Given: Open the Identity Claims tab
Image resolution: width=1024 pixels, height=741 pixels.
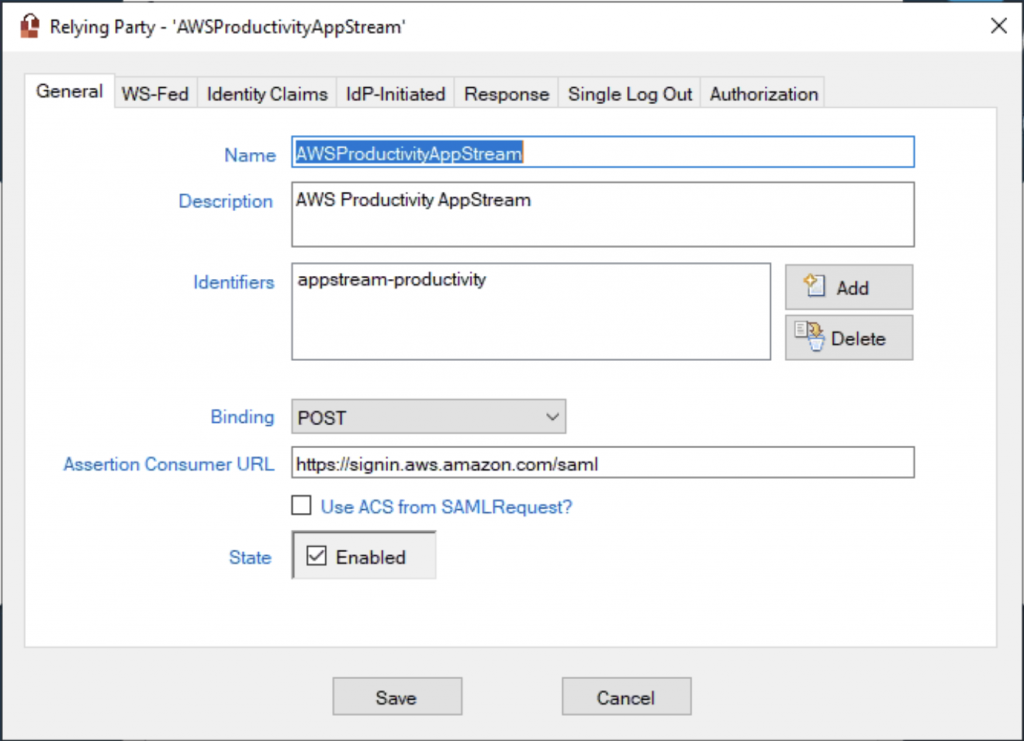Looking at the screenshot, I should click(266, 93).
